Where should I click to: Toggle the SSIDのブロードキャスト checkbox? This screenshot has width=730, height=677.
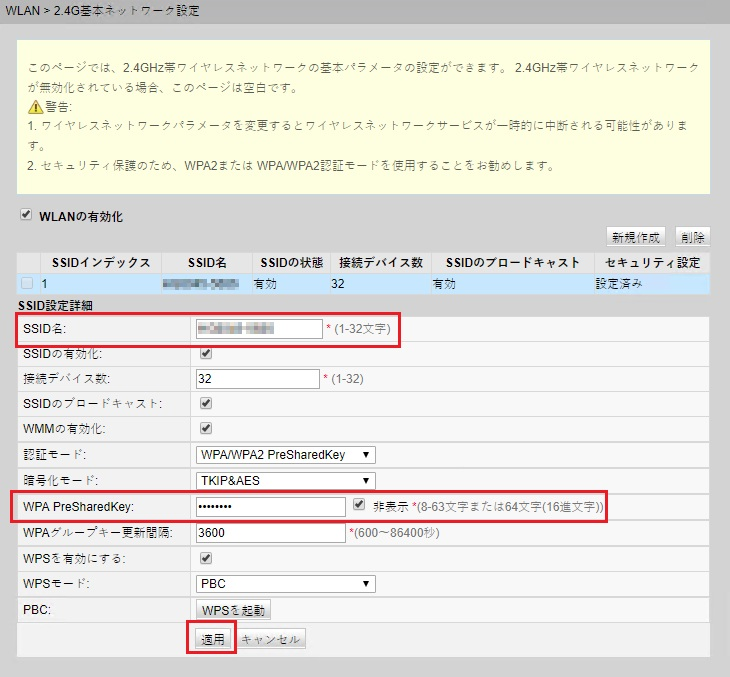(206, 403)
